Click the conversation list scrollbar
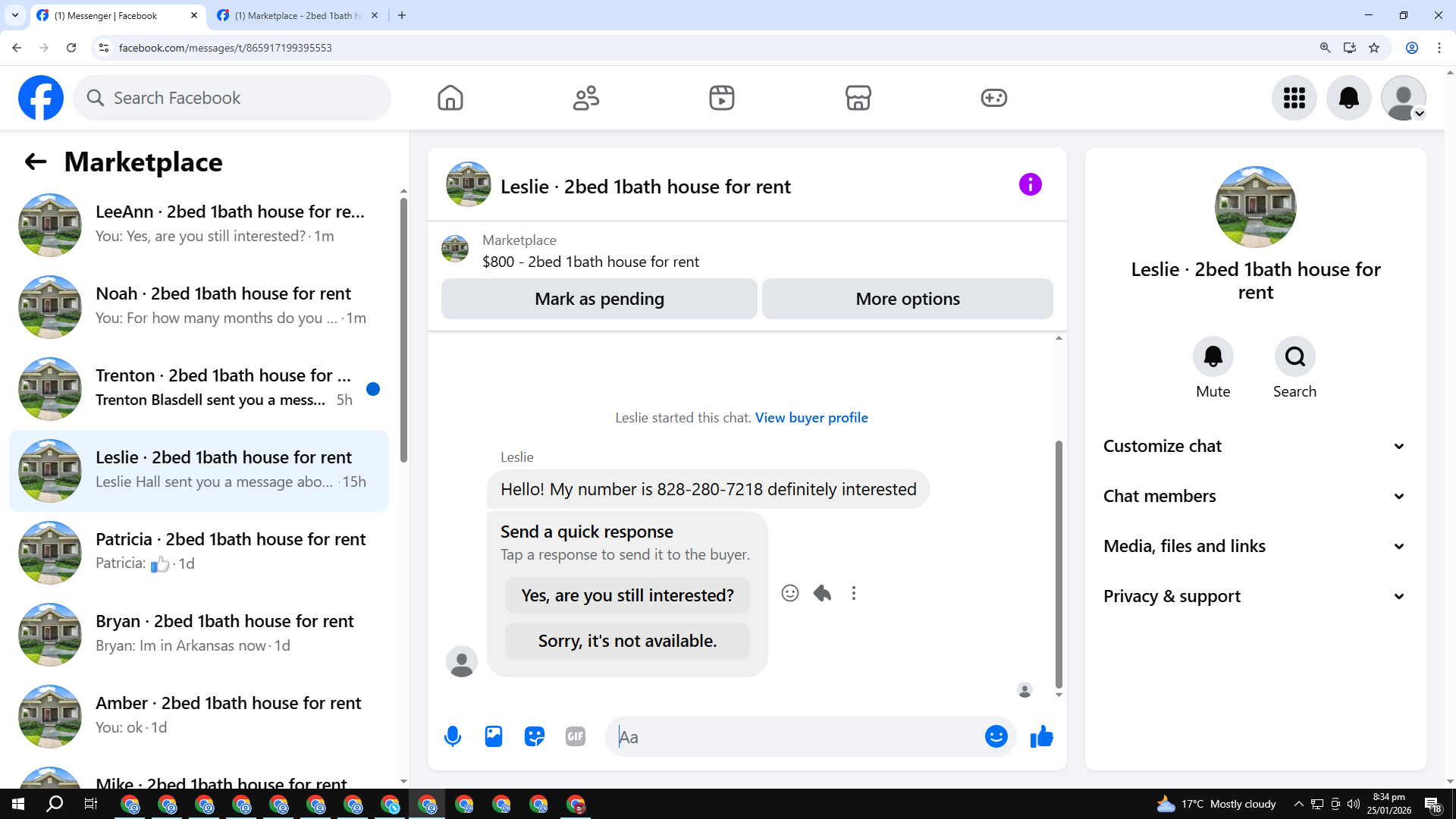Viewport: 1456px width, 819px height. pyautogui.click(x=403, y=330)
